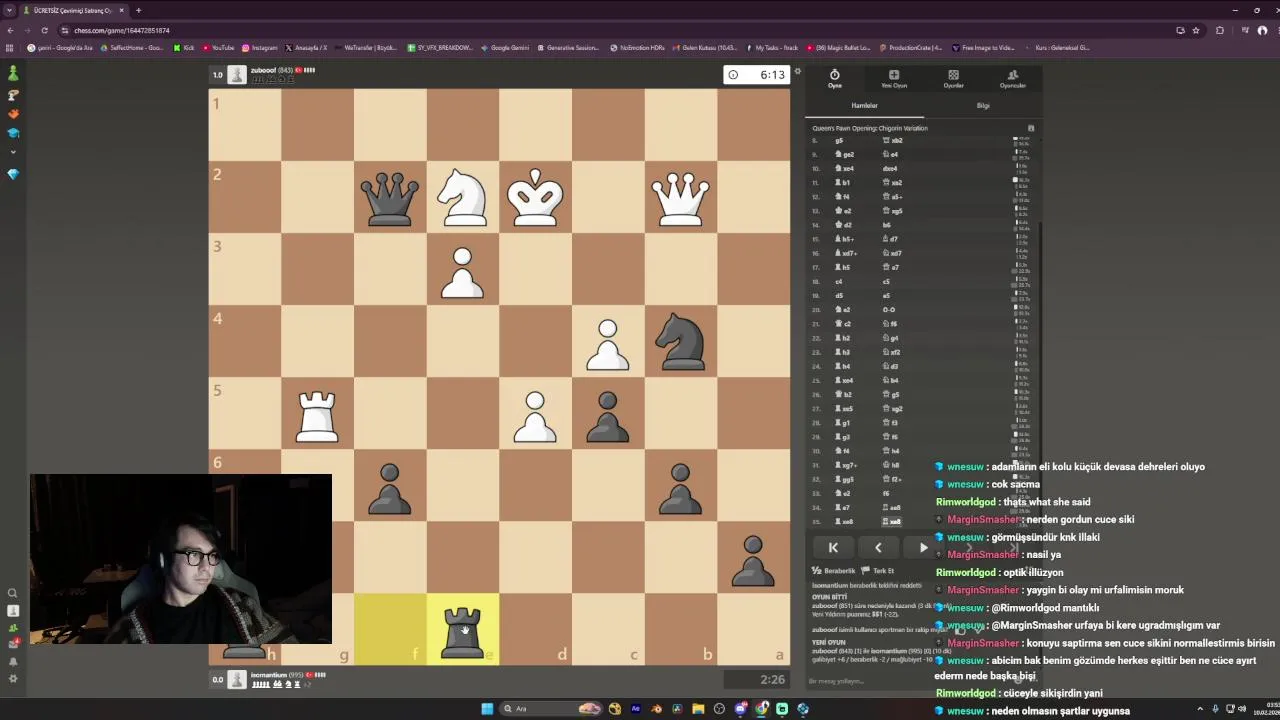Select move 11 b1 in move list

844,183
